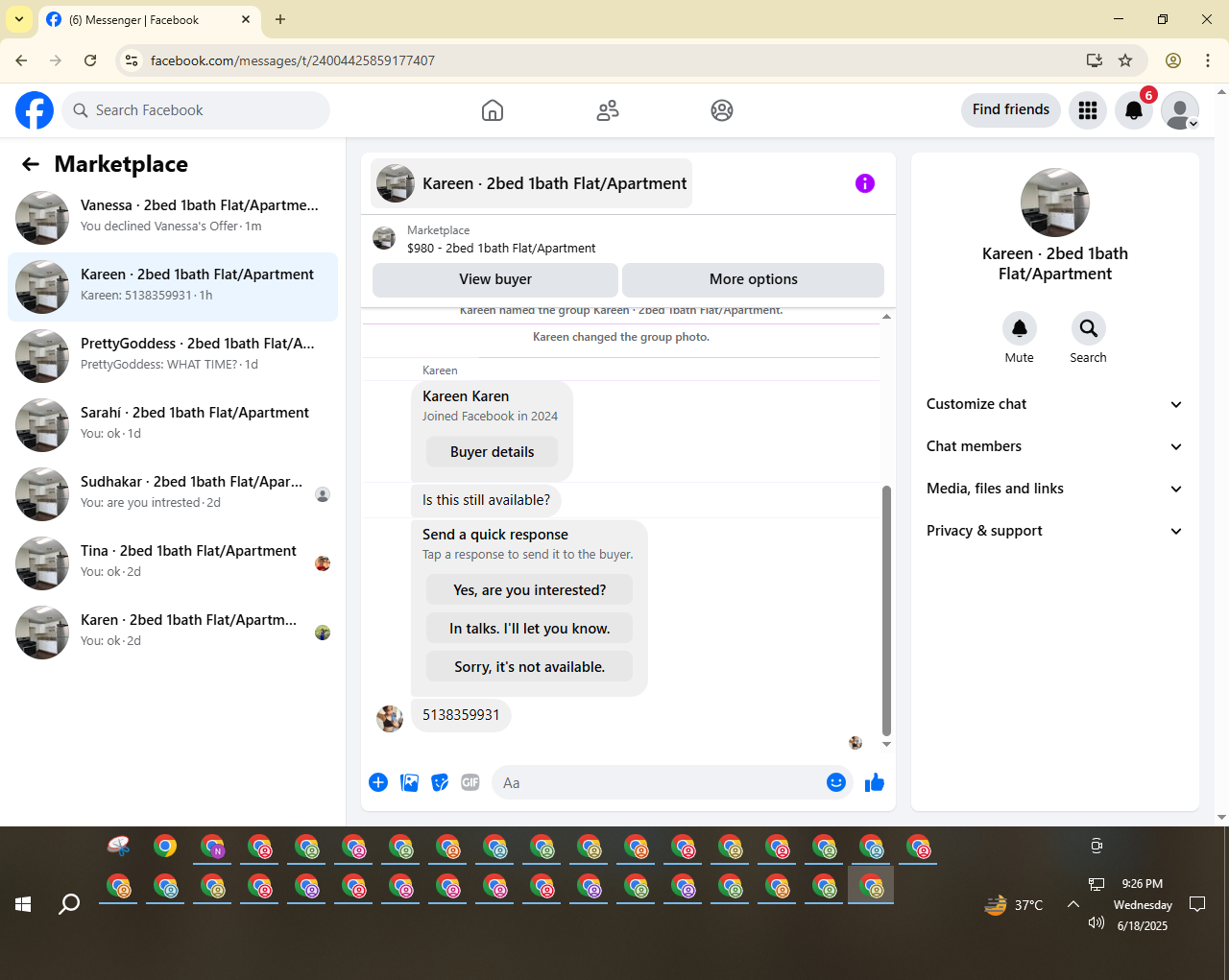Attach a photo with the image icon
Screen dimensions: 1229x980
click(409, 782)
